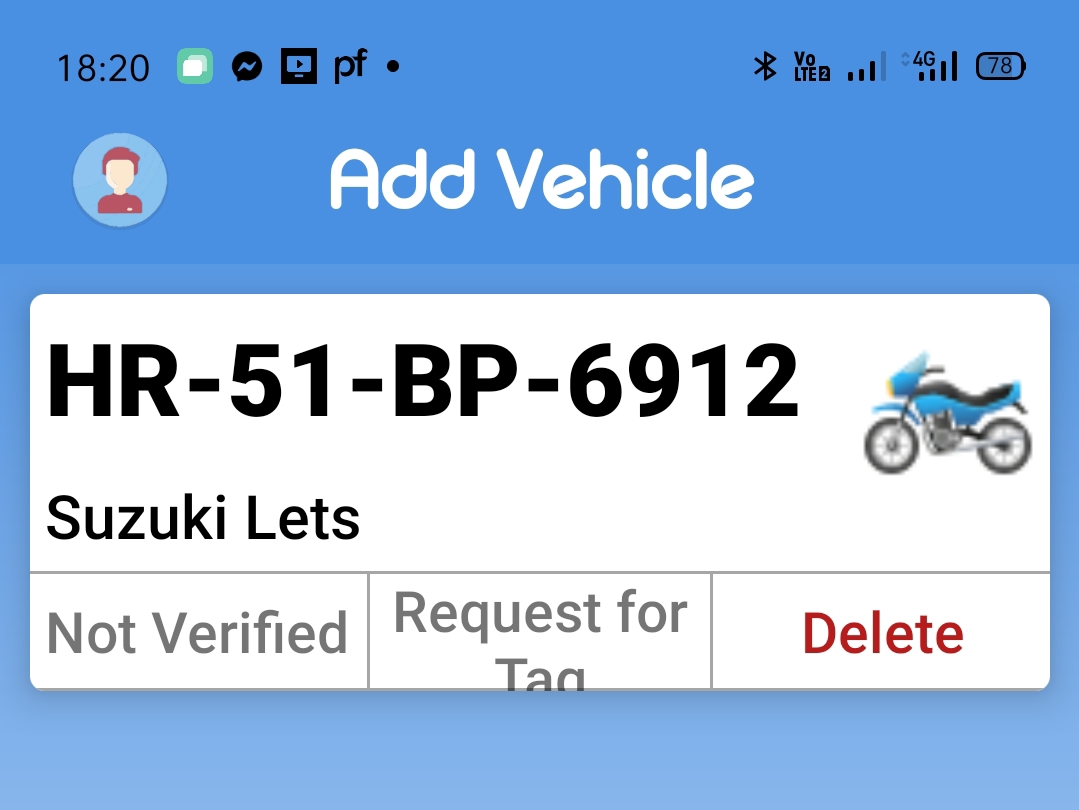Tap the green app notification icon
The height and width of the screenshot is (810, 1079).
tap(195, 66)
